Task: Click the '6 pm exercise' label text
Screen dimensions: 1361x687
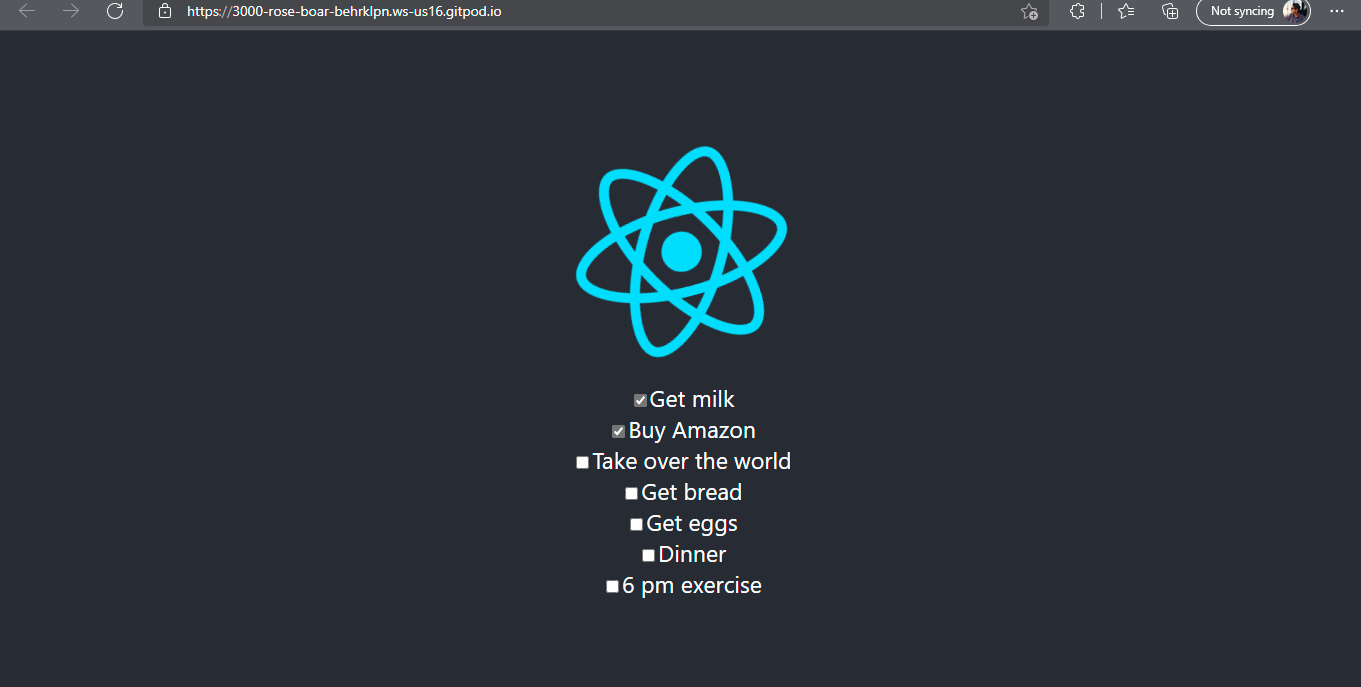Action: coord(692,586)
